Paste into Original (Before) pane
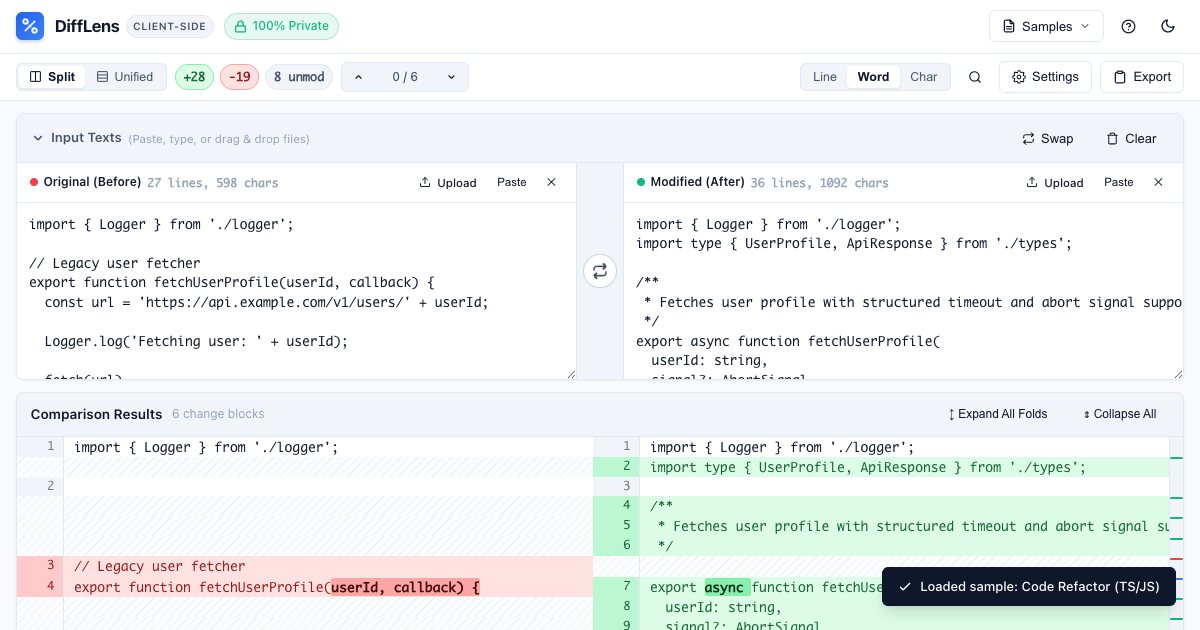Screen dimensions: 1200x630 [x=512, y=182]
